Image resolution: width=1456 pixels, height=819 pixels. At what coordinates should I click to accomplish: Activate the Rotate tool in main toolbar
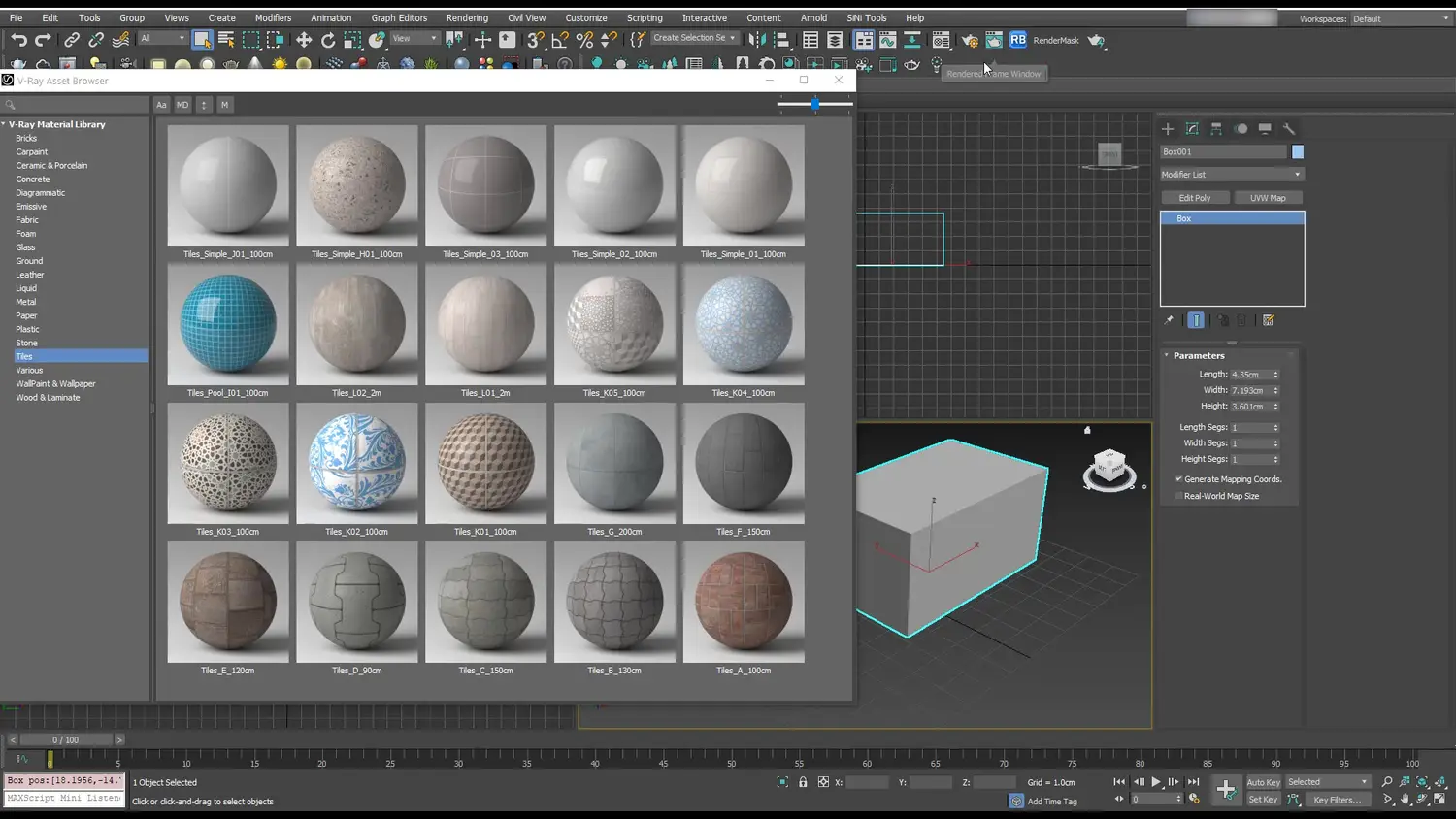pyautogui.click(x=328, y=40)
